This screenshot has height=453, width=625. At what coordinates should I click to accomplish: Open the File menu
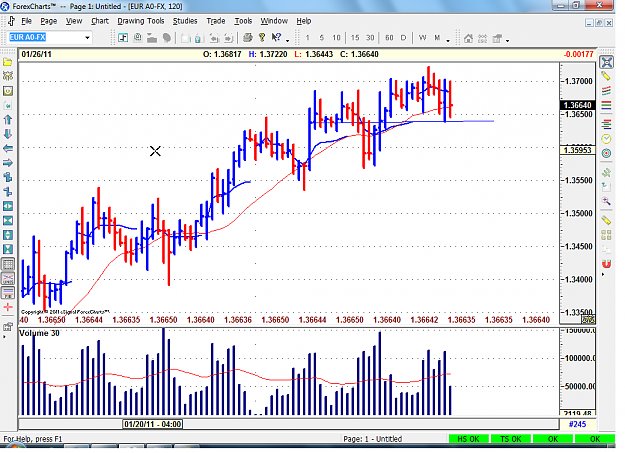(x=26, y=21)
